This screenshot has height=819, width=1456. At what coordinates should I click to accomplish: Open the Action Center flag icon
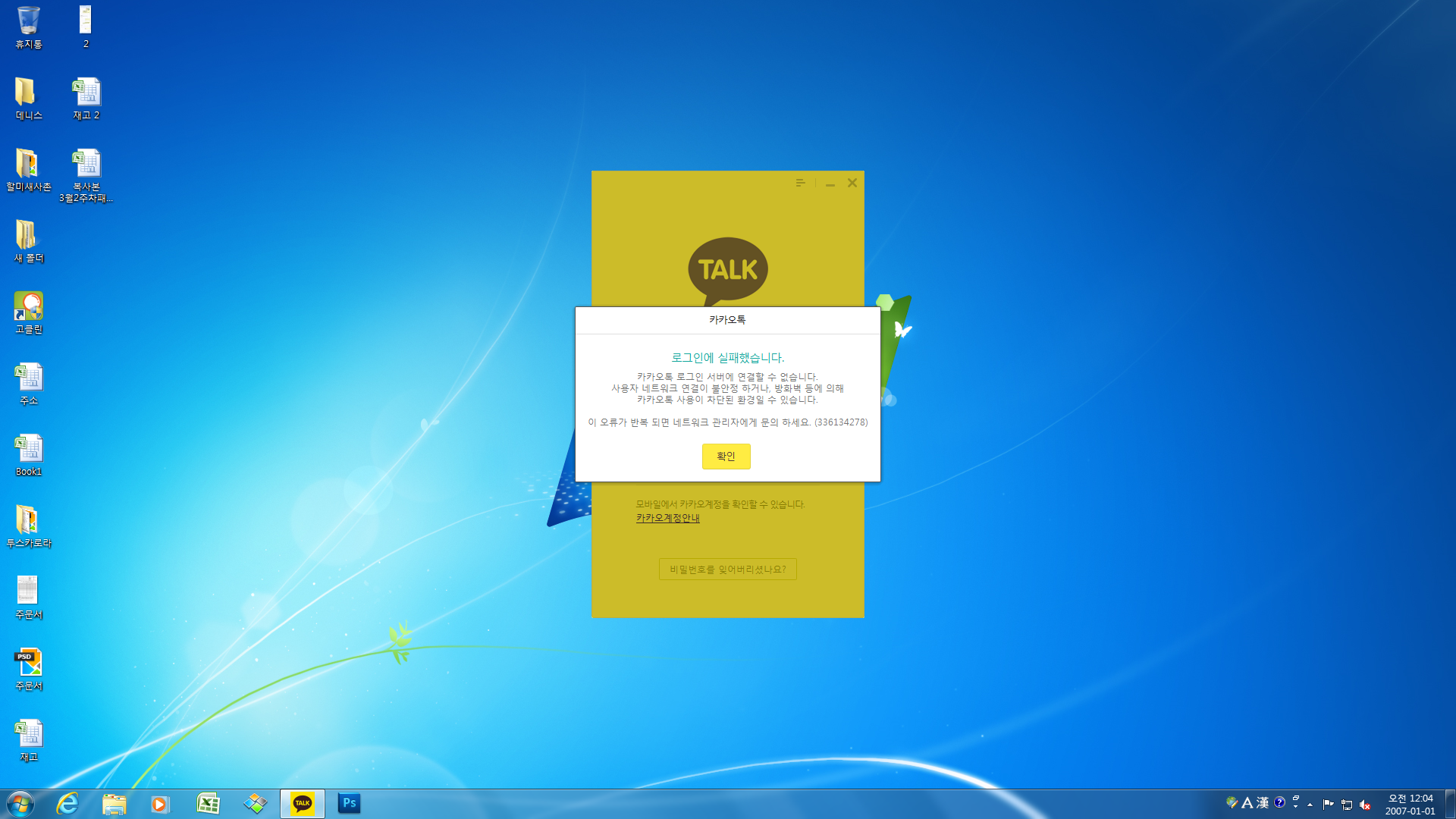[x=1328, y=805]
